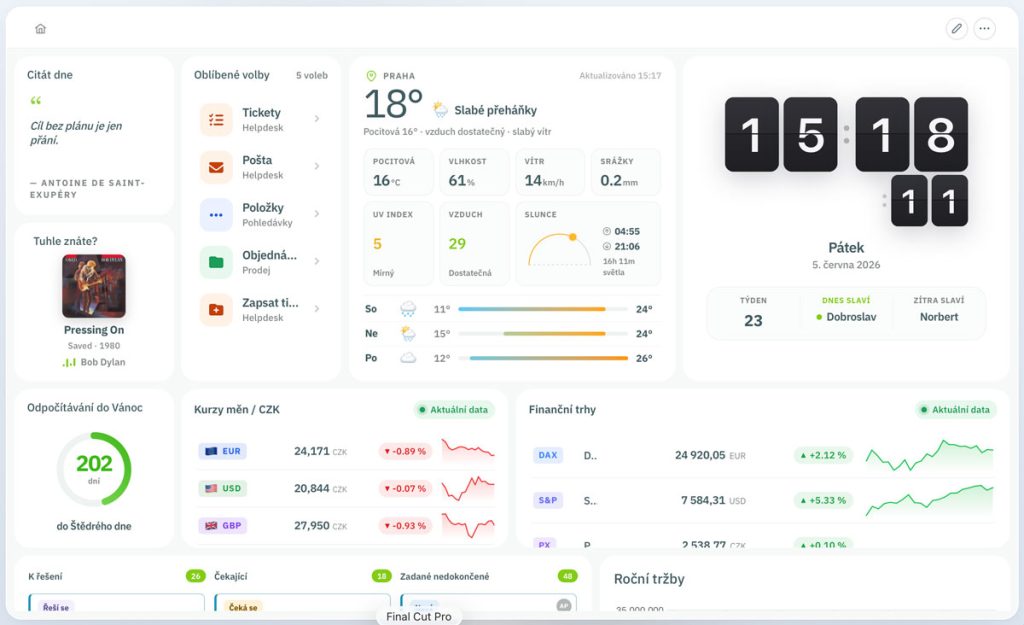
Task: Open the Položky Pohledávky shortcut
Action: [x=261, y=214]
